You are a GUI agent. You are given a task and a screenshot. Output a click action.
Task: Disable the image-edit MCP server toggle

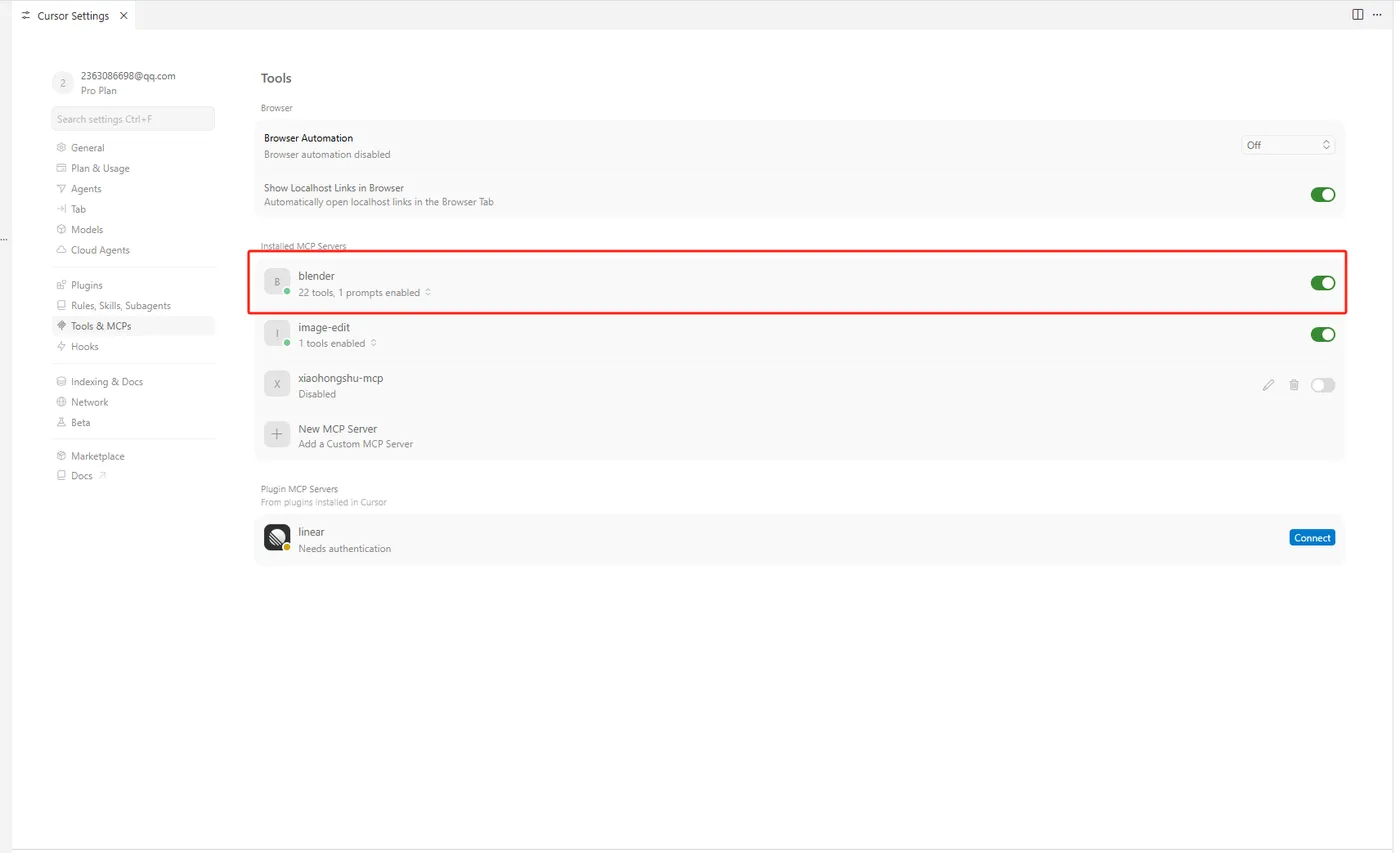(1322, 334)
